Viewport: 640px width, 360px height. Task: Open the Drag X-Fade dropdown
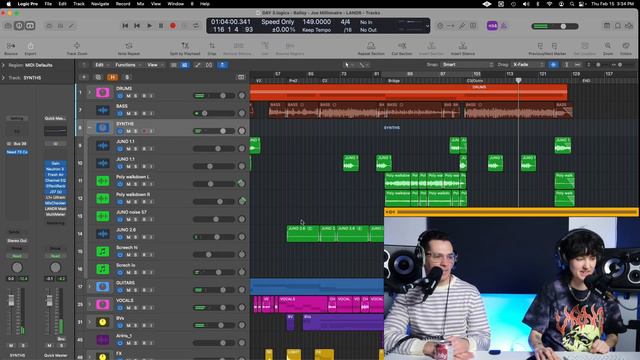528,64
